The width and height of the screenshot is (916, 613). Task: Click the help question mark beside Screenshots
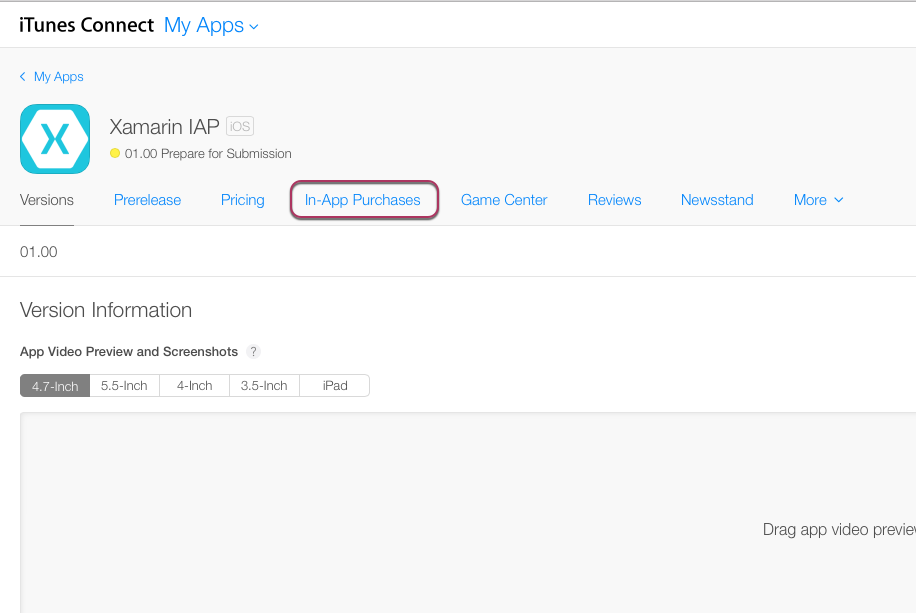pyautogui.click(x=253, y=352)
